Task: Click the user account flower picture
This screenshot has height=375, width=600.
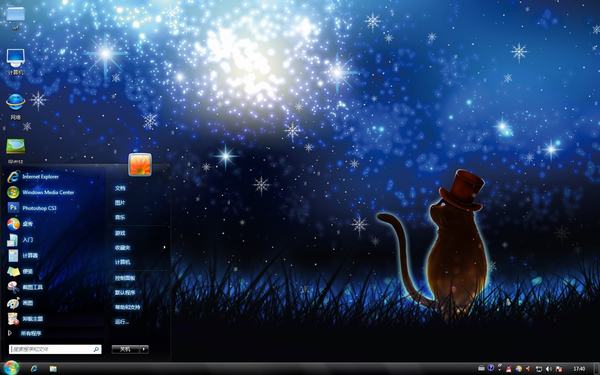Action: pos(140,165)
